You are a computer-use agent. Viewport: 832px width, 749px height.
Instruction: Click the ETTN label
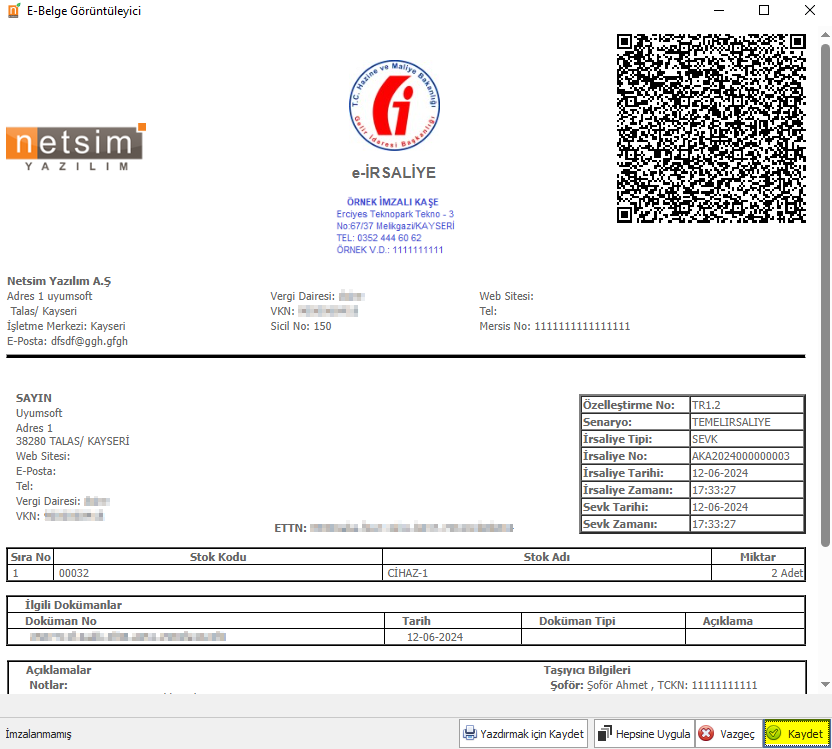(290, 528)
